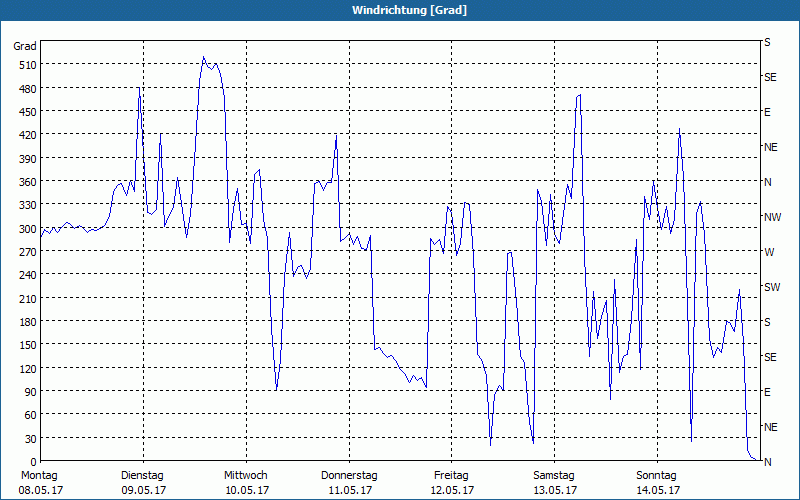Viewport: 800px width, 500px height.
Task: Select the date 11.05.17
Action: pyautogui.click(x=350, y=490)
